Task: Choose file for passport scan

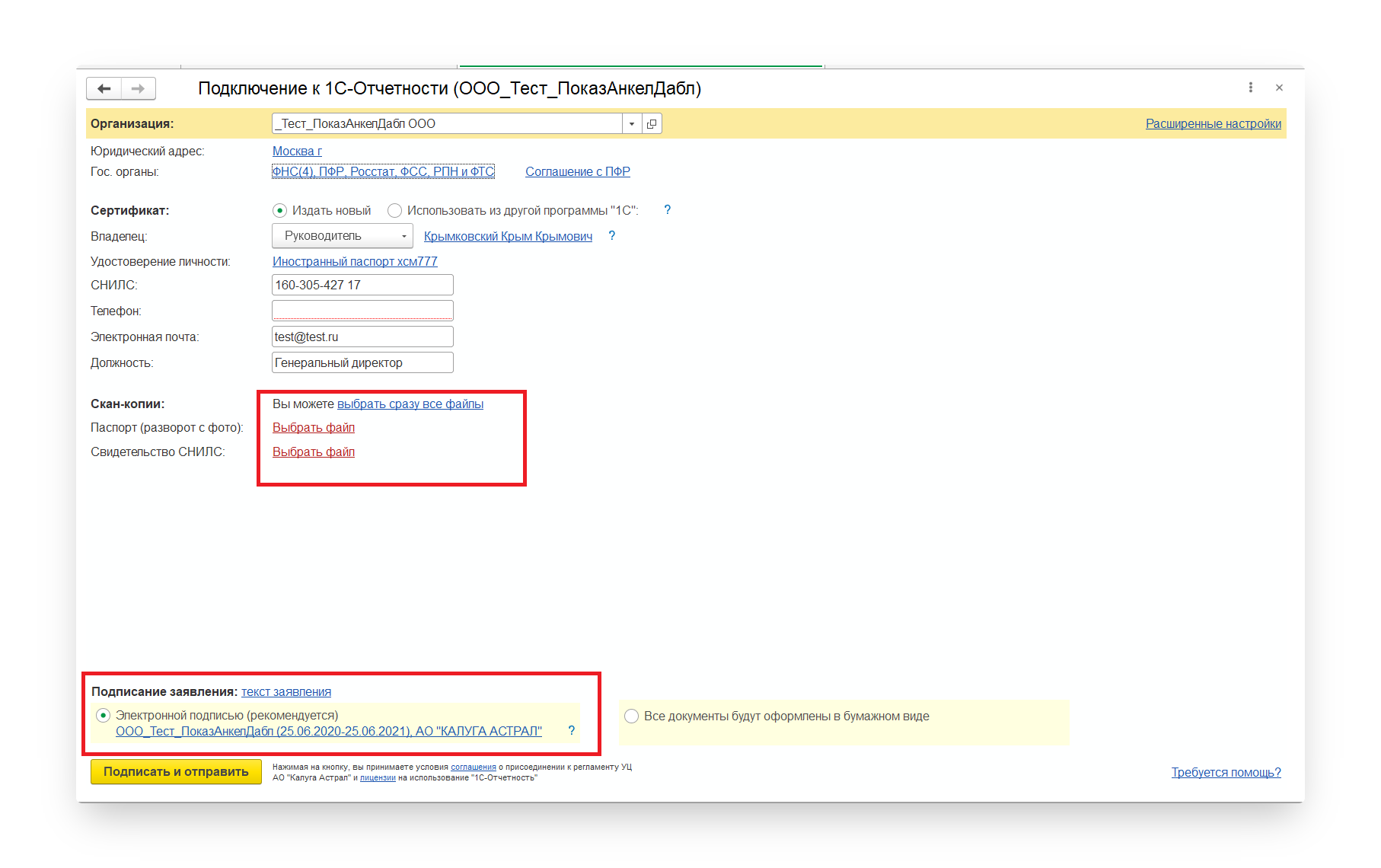Action: click(x=314, y=428)
